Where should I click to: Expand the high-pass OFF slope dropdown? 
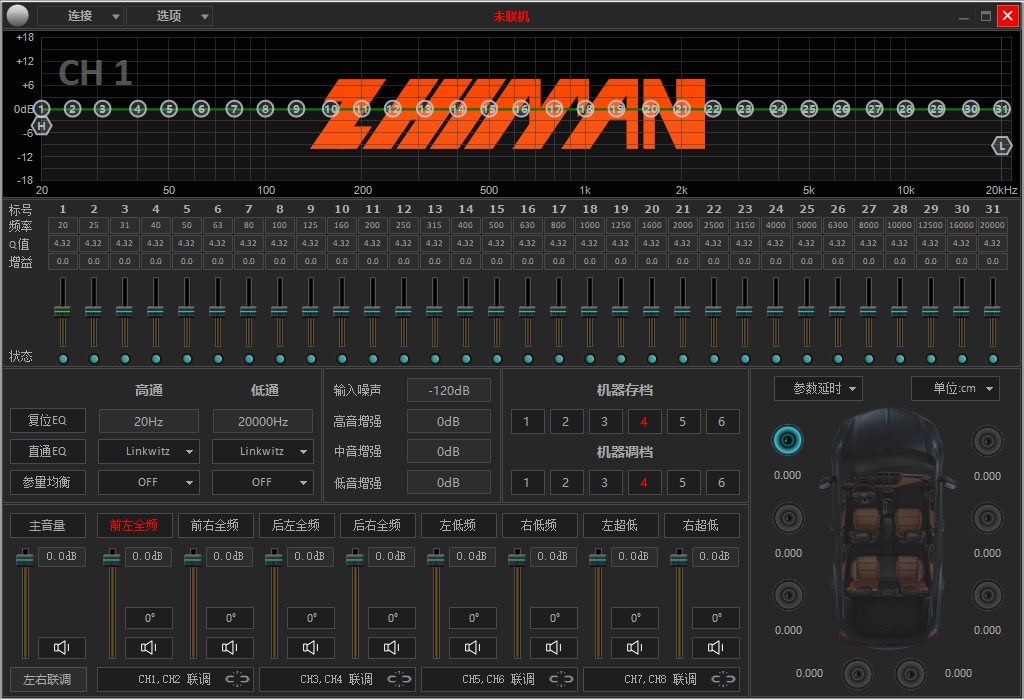[149, 482]
